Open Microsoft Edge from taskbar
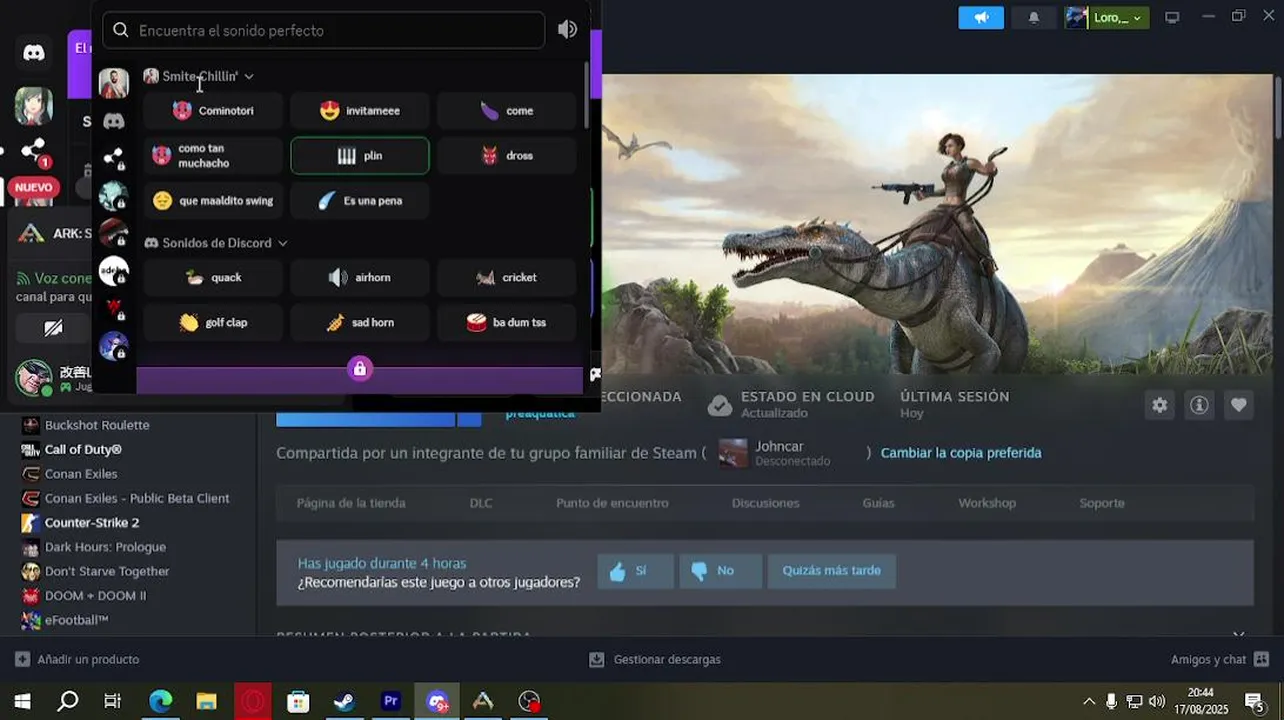 160,702
